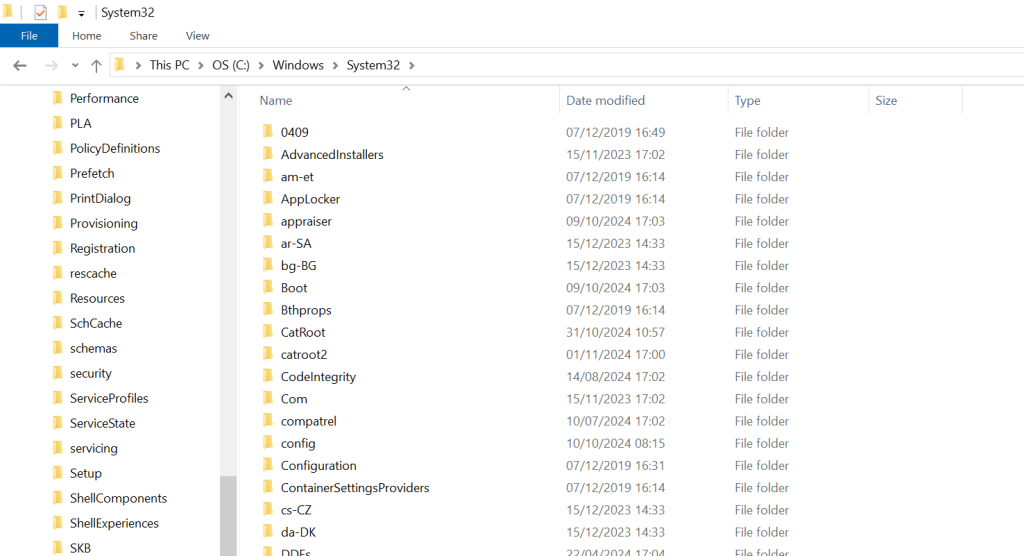Open the Recent locations dropdown arrow
The image size is (1024, 556).
click(x=75, y=66)
